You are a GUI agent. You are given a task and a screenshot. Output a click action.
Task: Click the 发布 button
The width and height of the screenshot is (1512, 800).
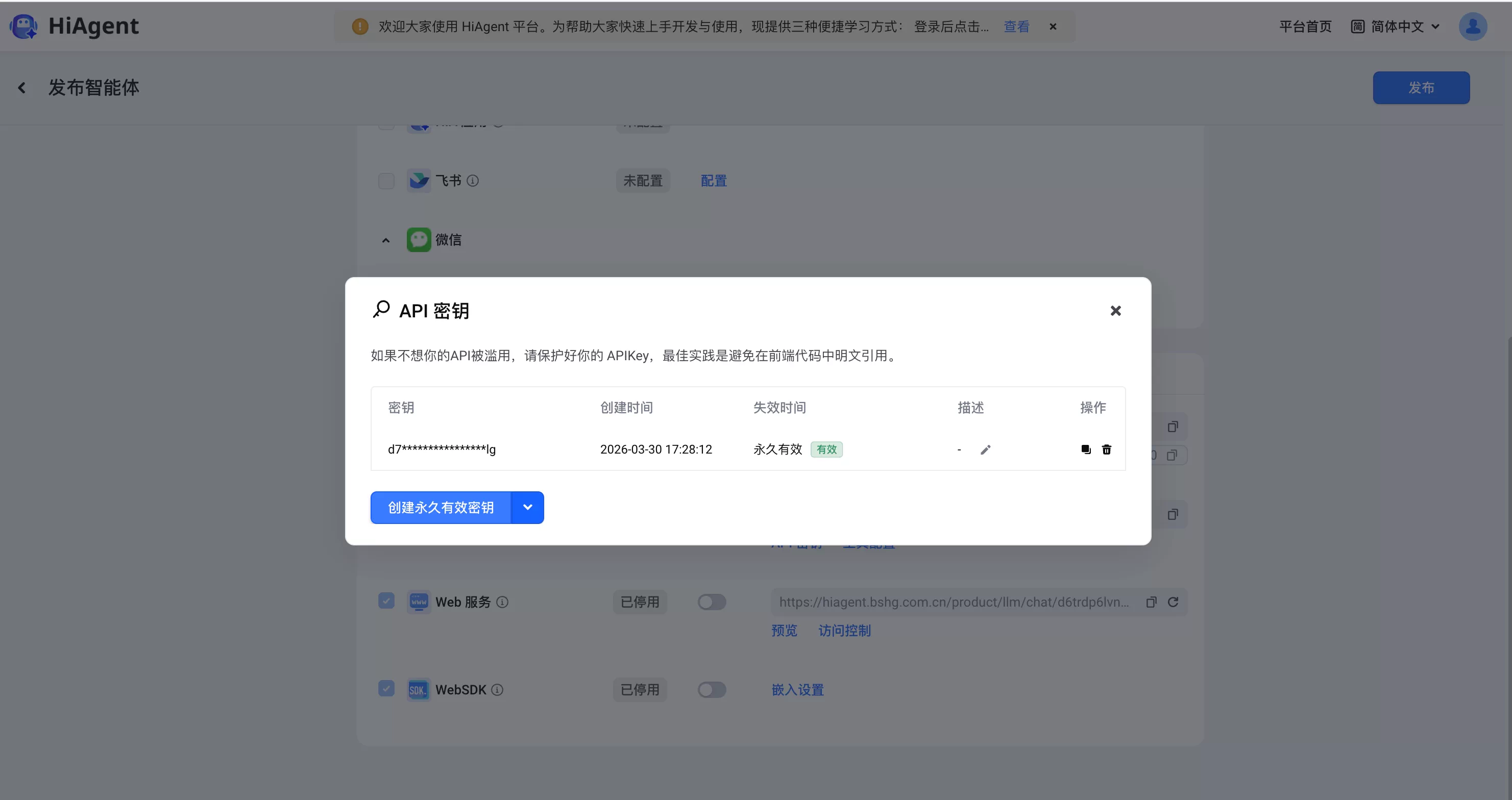point(1421,88)
